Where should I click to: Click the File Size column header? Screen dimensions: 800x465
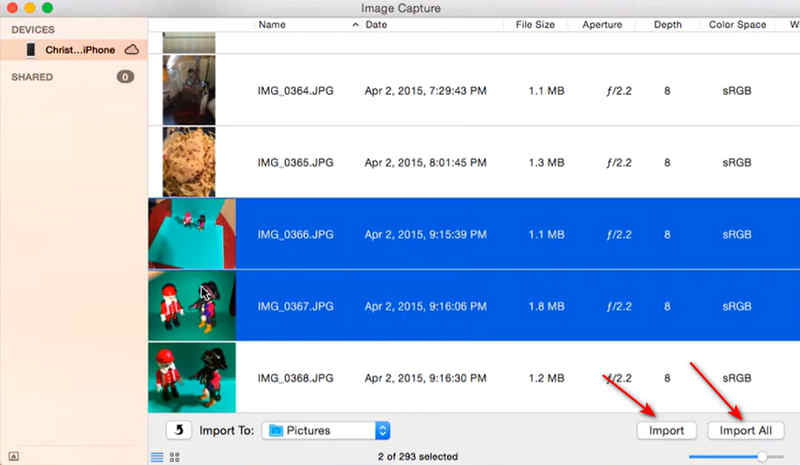pyautogui.click(x=535, y=25)
